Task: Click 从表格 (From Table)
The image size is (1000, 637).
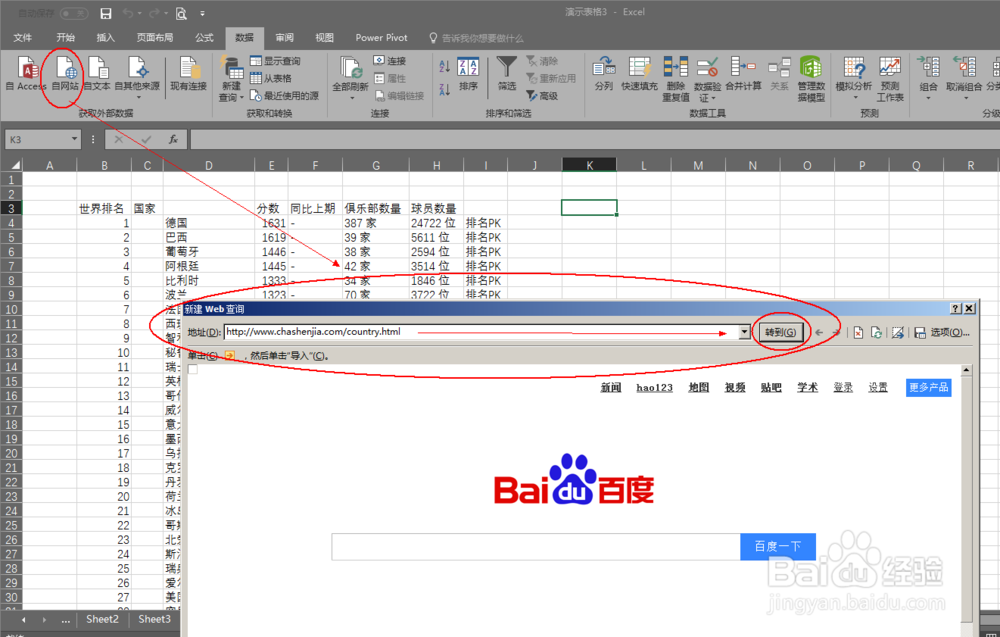Action: pyautogui.click(x=271, y=78)
